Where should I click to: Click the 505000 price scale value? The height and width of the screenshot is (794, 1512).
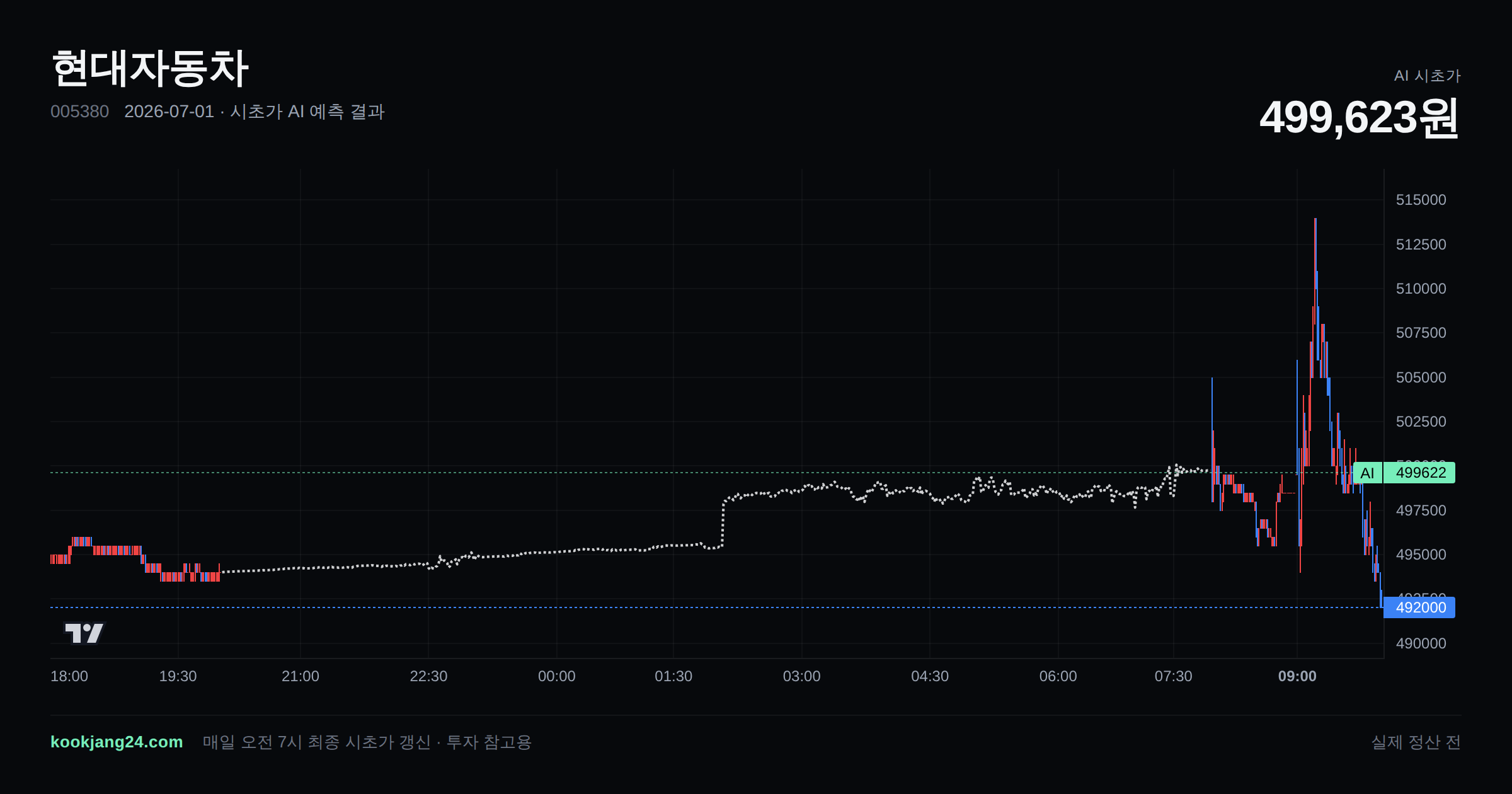1421,377
